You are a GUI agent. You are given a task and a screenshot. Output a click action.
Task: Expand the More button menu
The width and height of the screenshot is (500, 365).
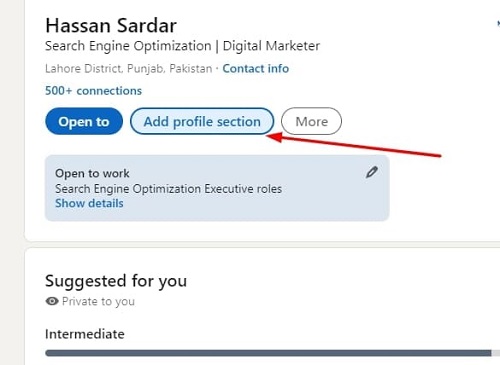311,121
